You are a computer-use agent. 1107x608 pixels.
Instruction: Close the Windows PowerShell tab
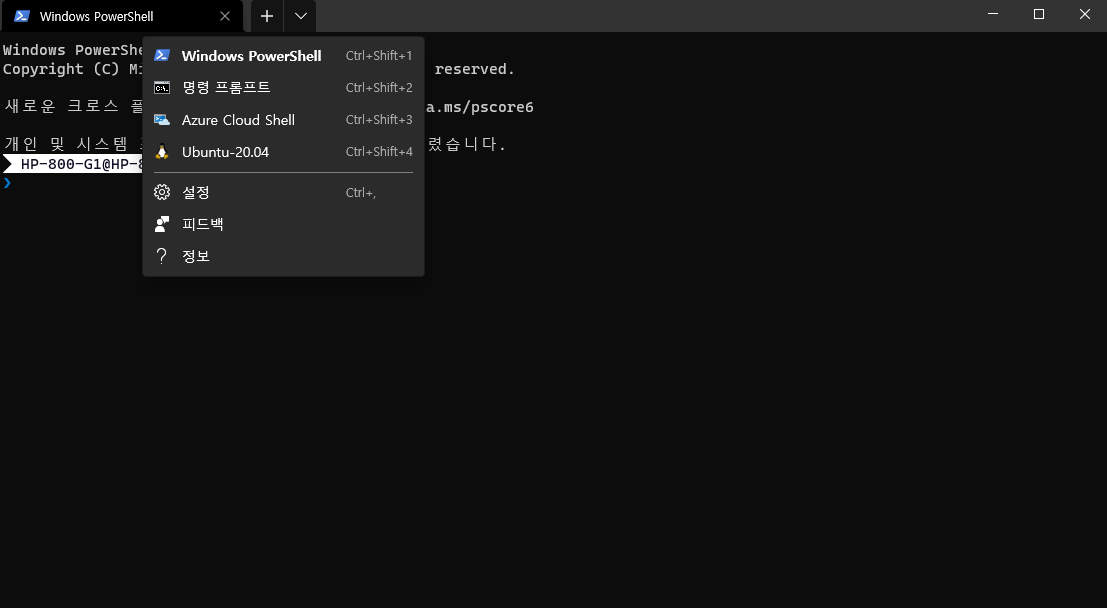point(225,16)
